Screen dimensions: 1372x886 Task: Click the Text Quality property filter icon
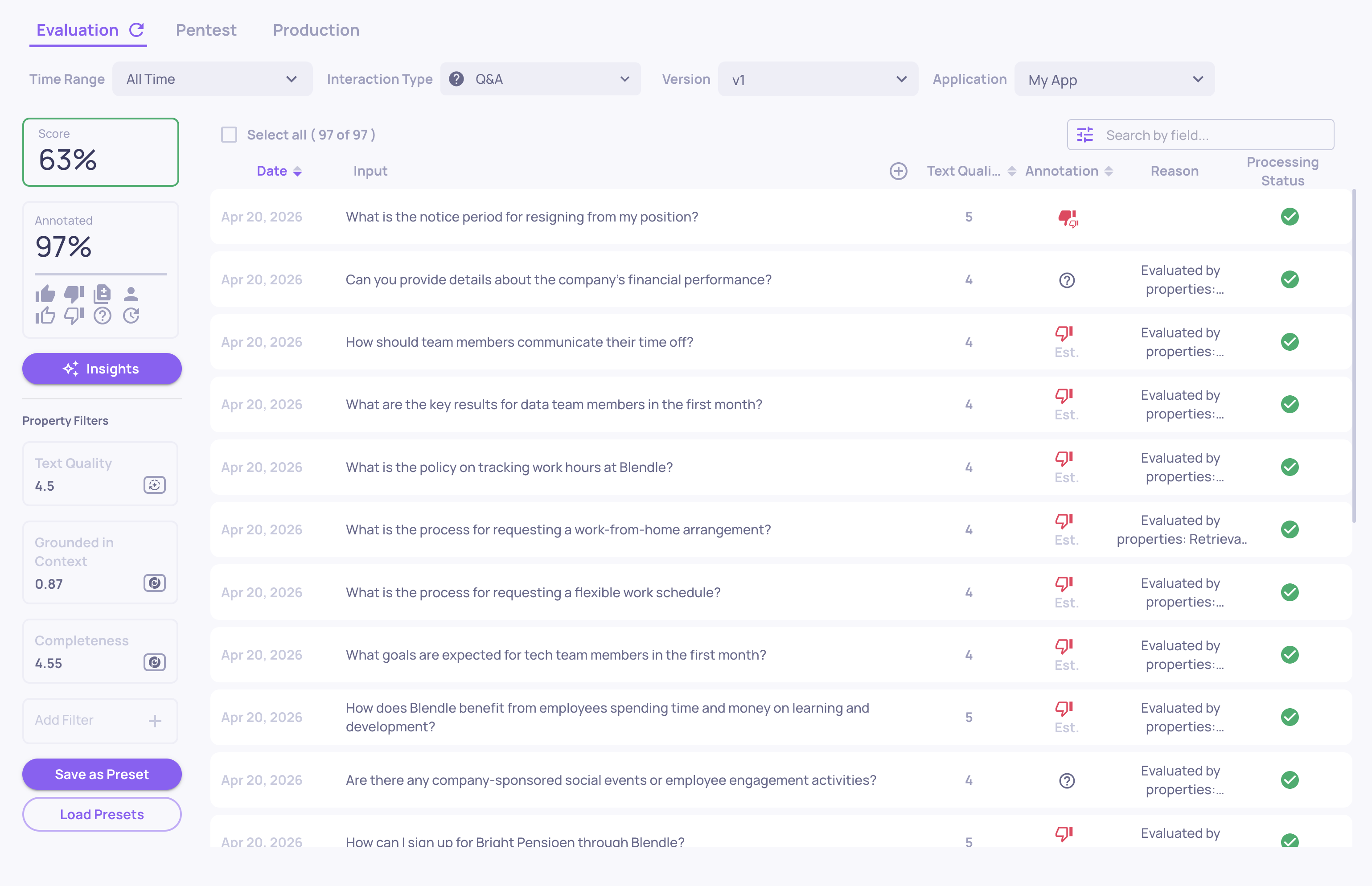pyautogui.click(x=154, y=485)
